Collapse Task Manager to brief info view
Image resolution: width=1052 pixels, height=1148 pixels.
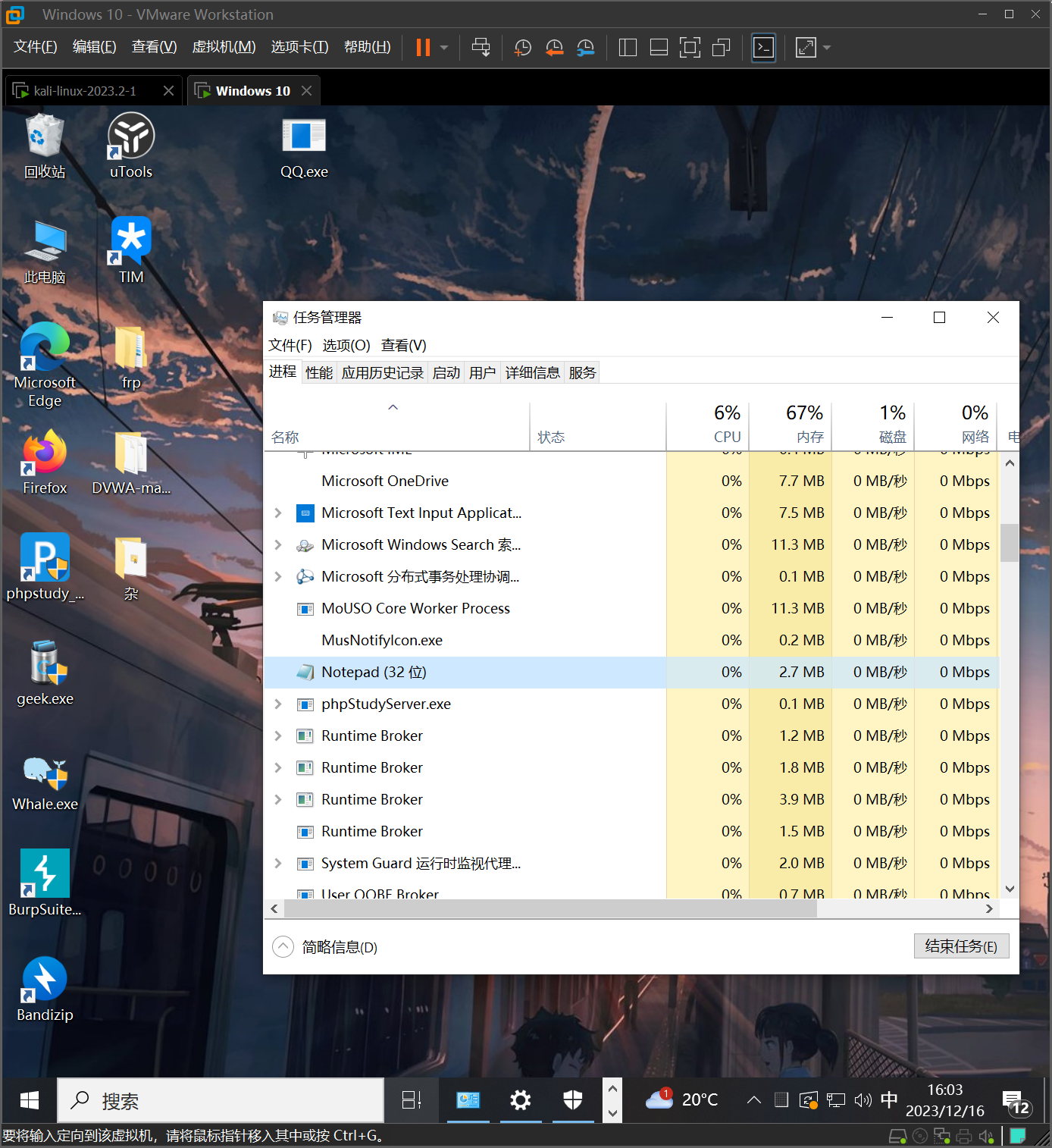325,947
